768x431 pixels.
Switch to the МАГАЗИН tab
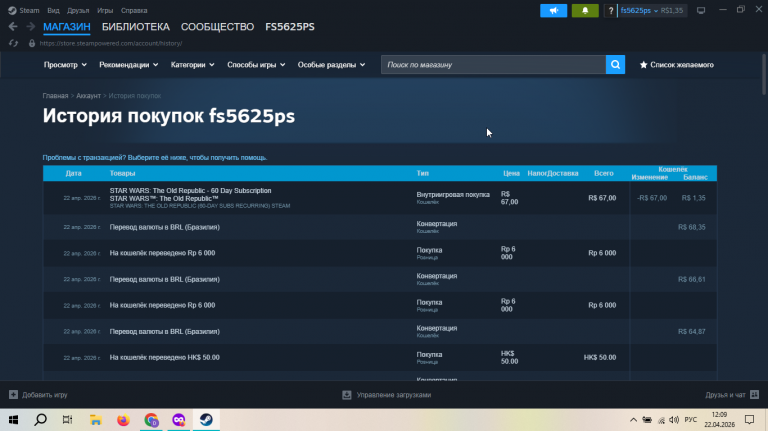point(67,27)
